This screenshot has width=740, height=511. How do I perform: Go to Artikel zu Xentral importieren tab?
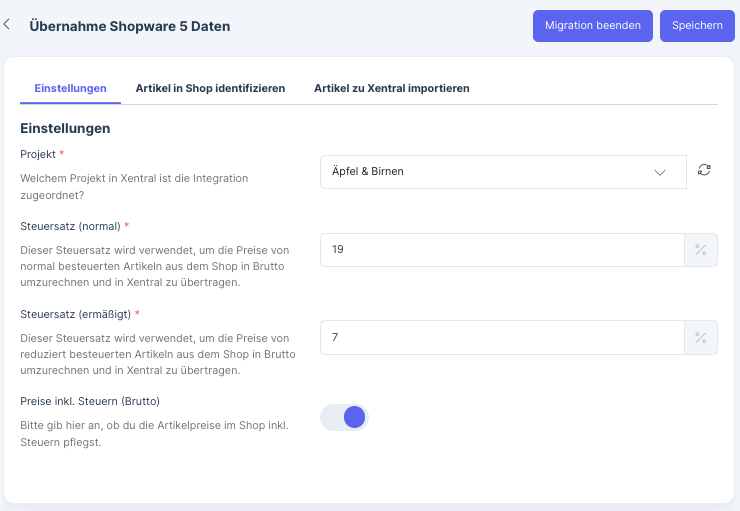click(391, 88)
